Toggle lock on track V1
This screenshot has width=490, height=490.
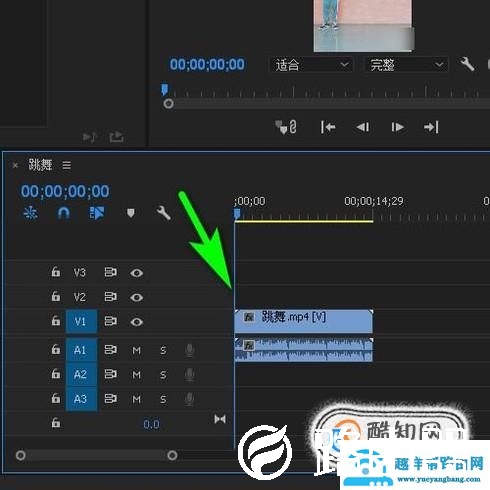click(x=56, y=321)
